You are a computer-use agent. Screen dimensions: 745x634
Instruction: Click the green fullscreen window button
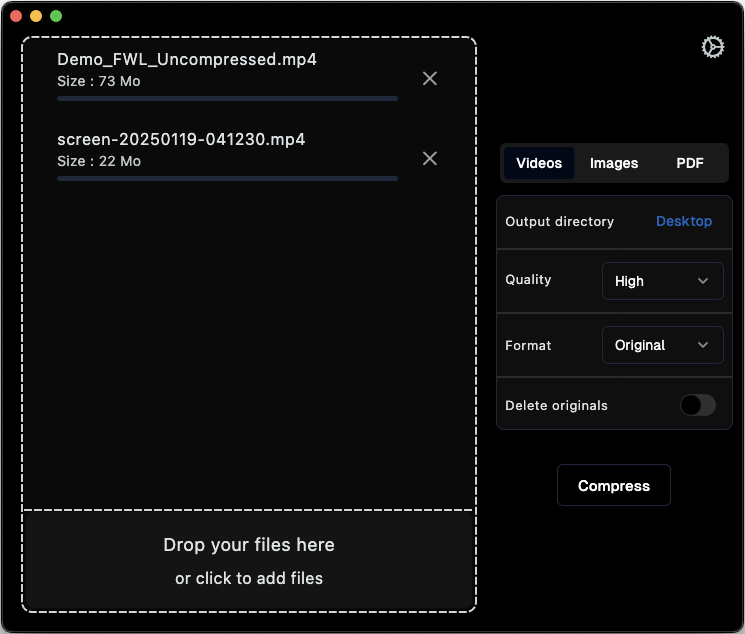[56, 16]
